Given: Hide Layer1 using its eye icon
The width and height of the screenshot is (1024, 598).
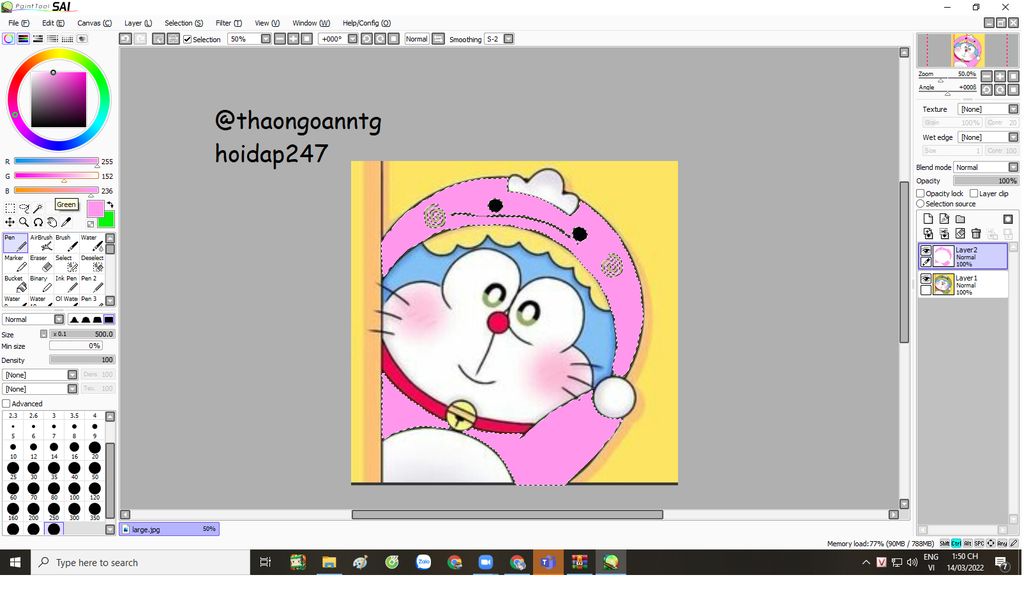Looking at the screenshot, I should (925, 279).
